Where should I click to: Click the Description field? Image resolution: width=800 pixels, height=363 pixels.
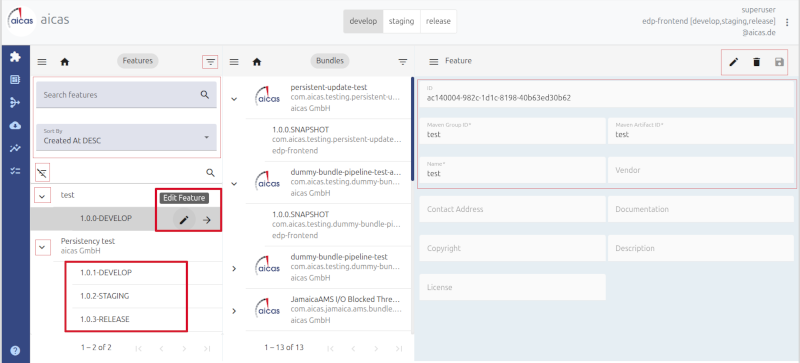click(701, 248)
